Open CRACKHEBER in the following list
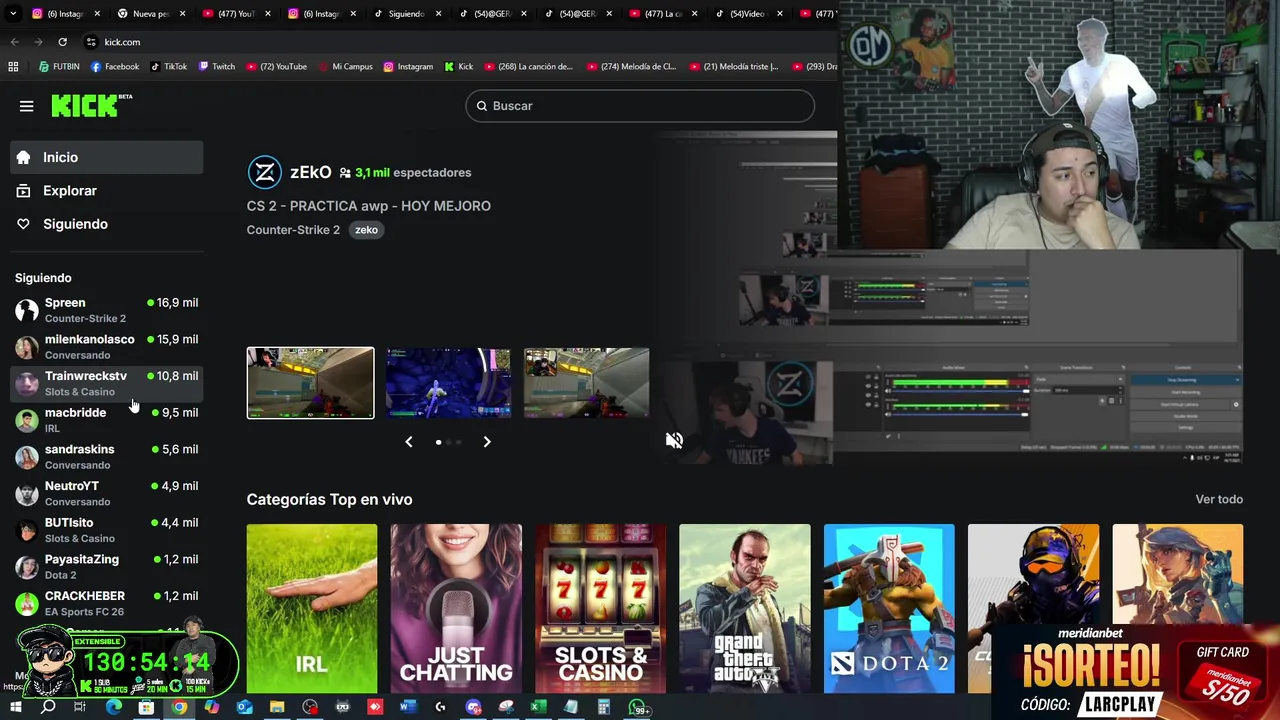This screenshot has height=720, width=1280. [107, 603]
